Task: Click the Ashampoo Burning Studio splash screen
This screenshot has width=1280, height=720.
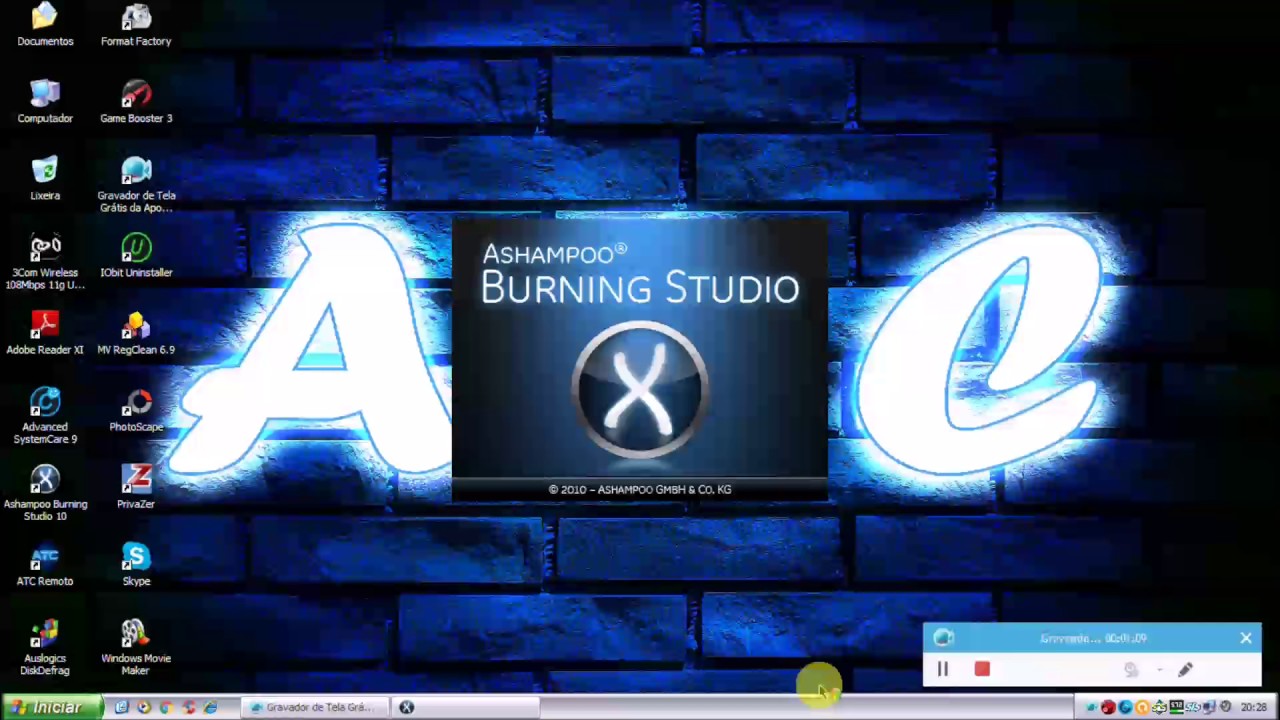Action: pyautogui.click(x=640, y=360)
